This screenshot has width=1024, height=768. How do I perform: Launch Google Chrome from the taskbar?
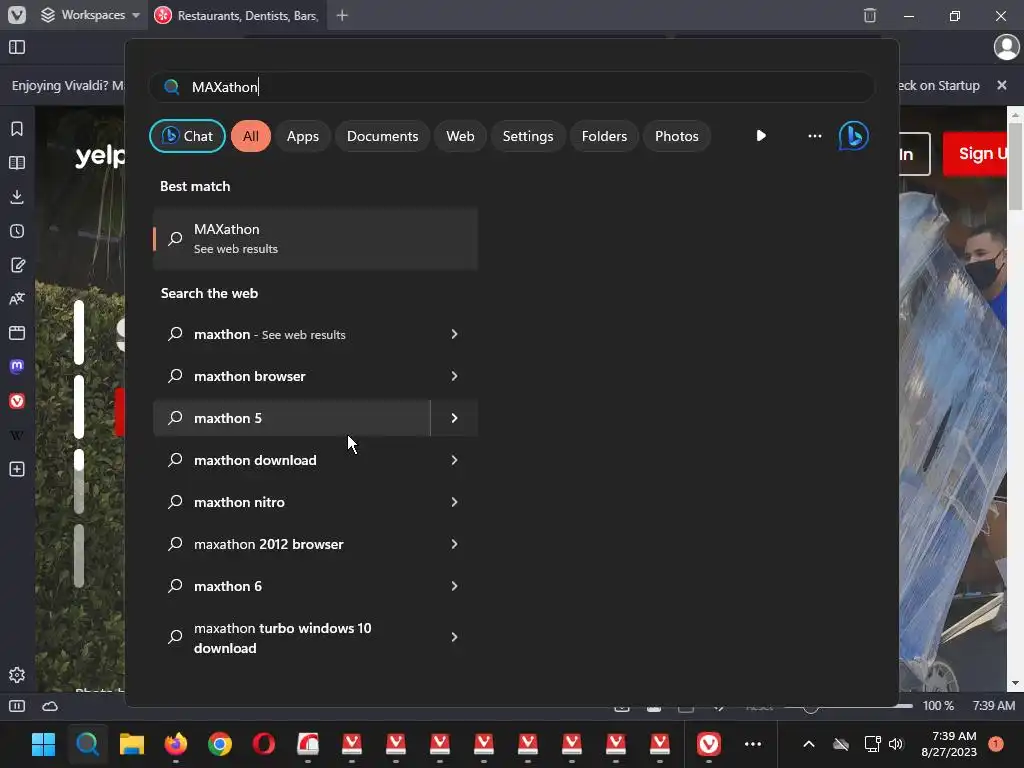(x=219, y=744)
